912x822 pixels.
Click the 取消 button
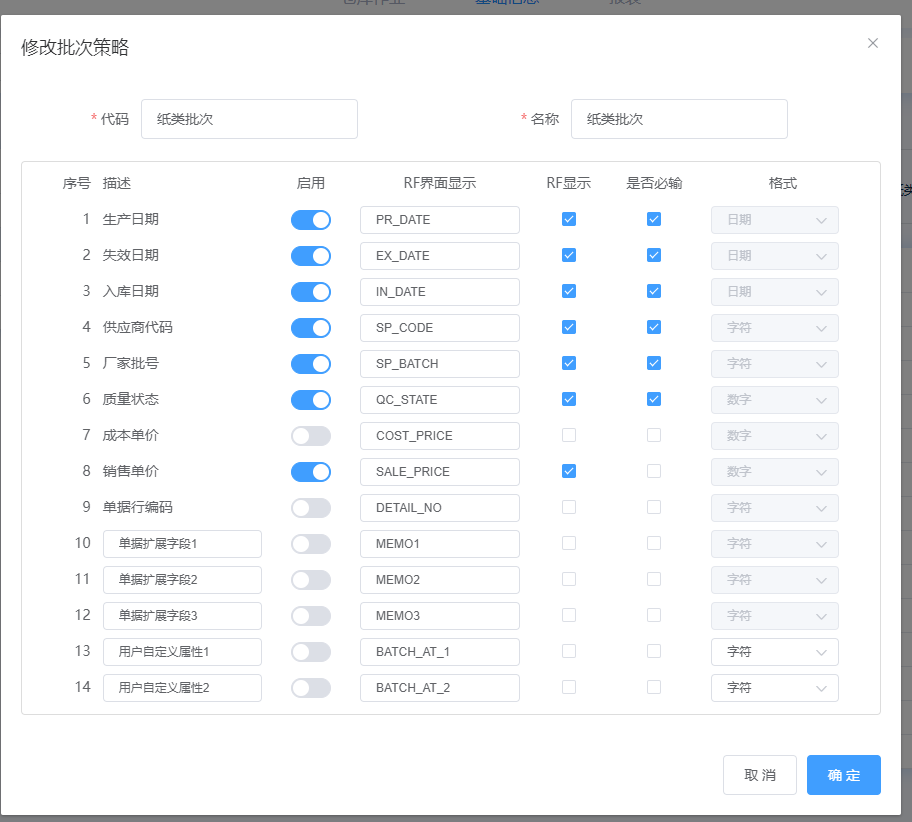coord(759,775)
